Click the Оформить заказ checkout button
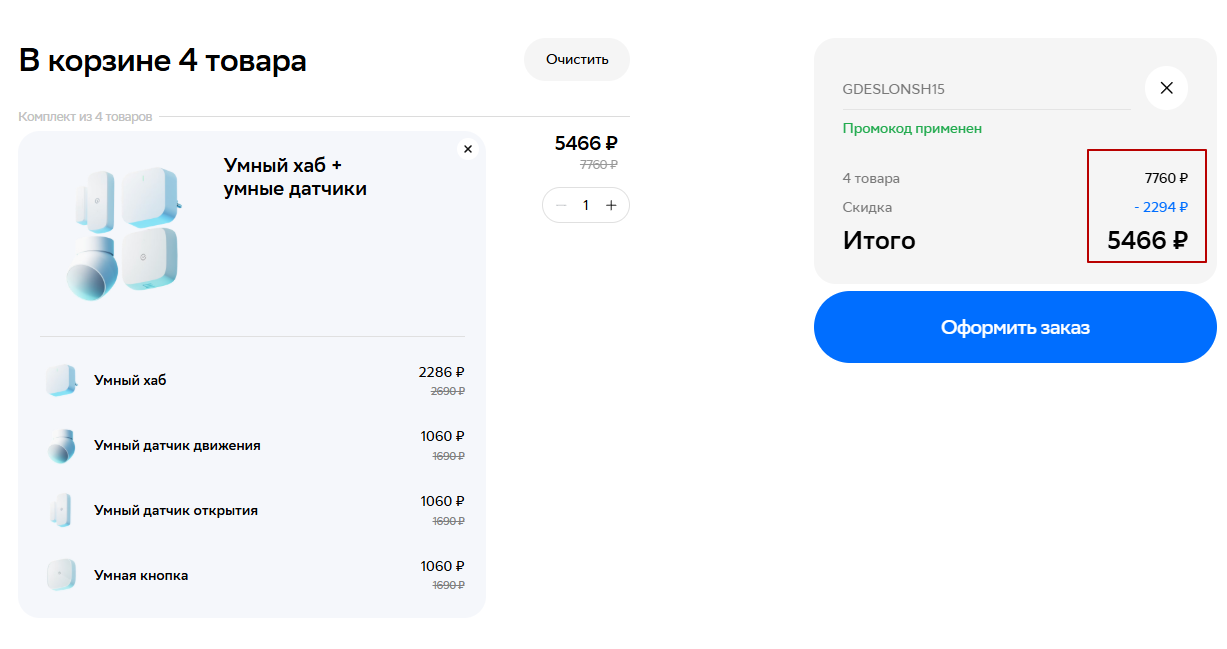The width and height of the screenshot is (1227, 649). [x=1014, y=327]
